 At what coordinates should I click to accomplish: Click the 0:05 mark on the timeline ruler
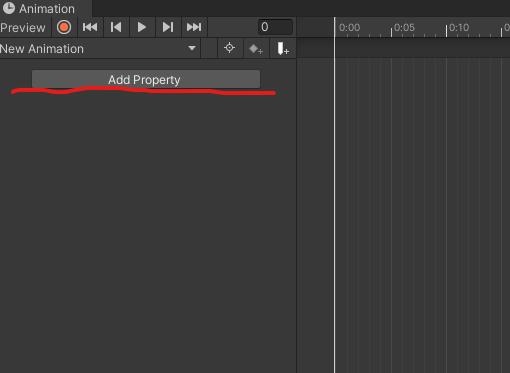[404, 27]
